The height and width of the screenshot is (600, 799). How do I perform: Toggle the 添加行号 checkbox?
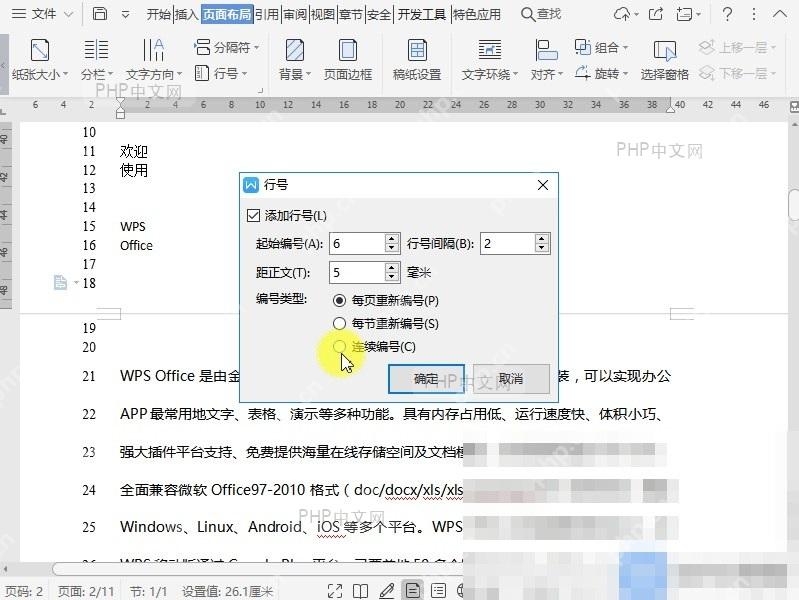click(x=253, y=216)
